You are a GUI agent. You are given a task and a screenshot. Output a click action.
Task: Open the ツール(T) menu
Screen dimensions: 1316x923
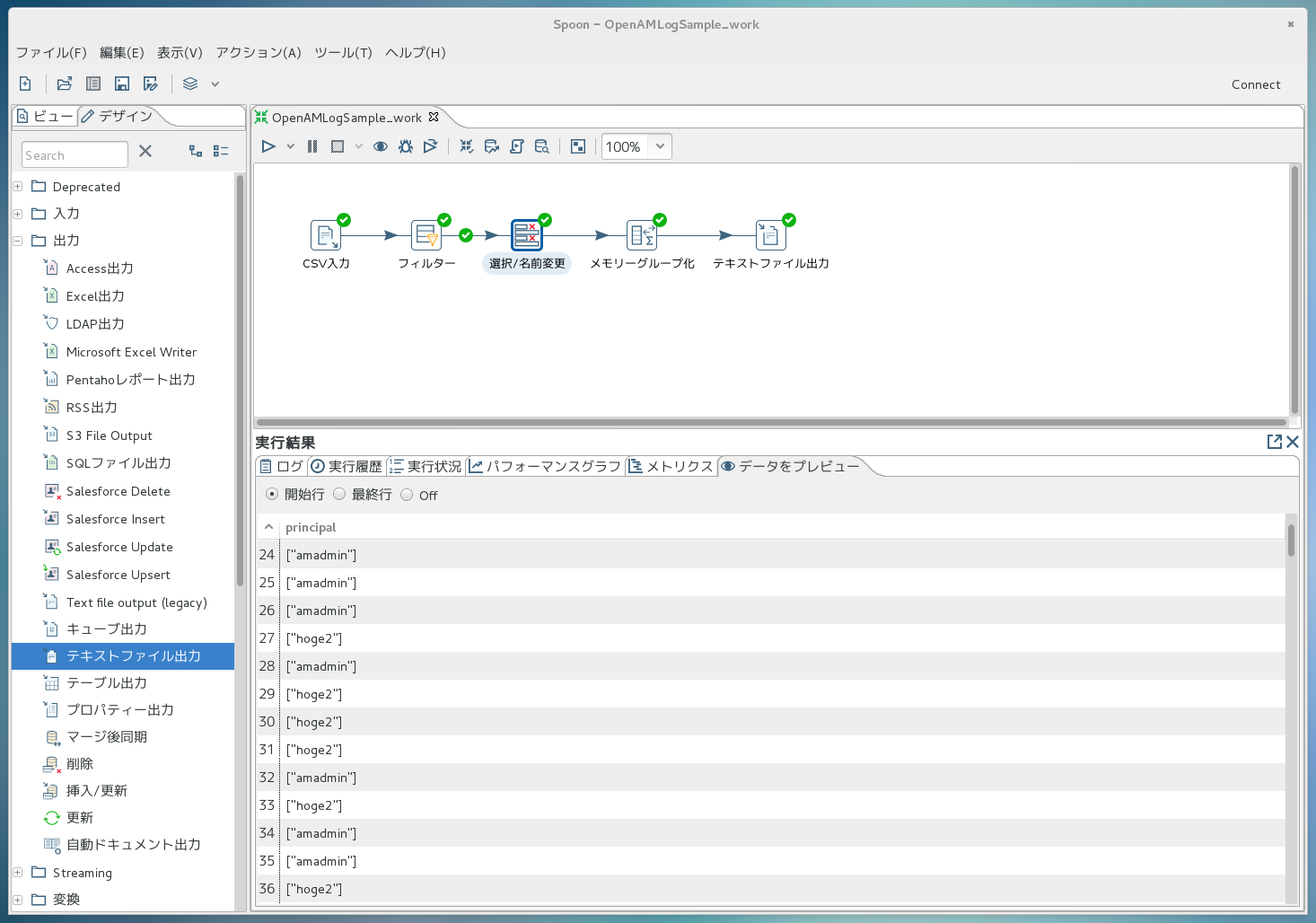pyautogui.click(x=343, y=53)
